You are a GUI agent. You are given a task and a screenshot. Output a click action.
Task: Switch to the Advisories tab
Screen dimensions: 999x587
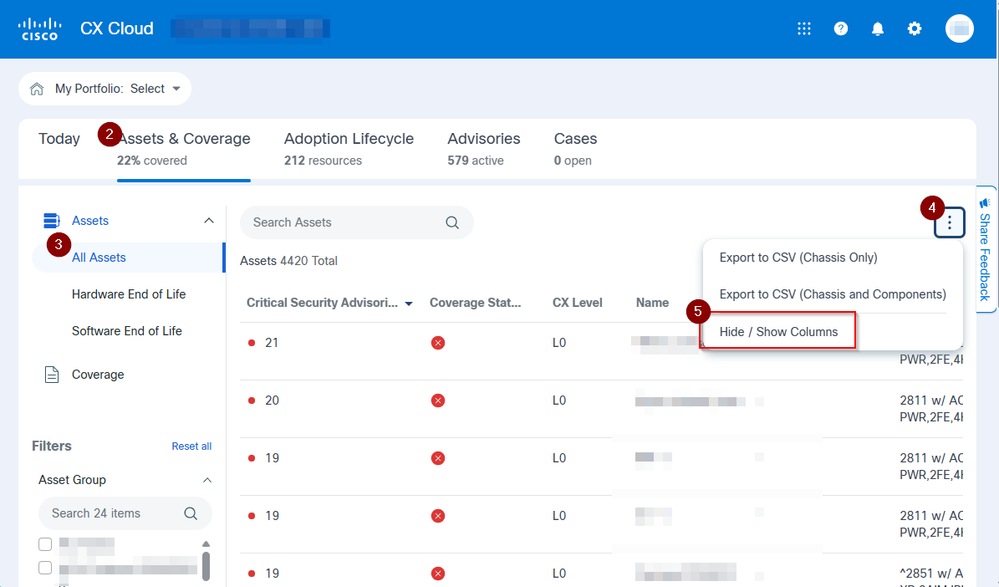484,149
